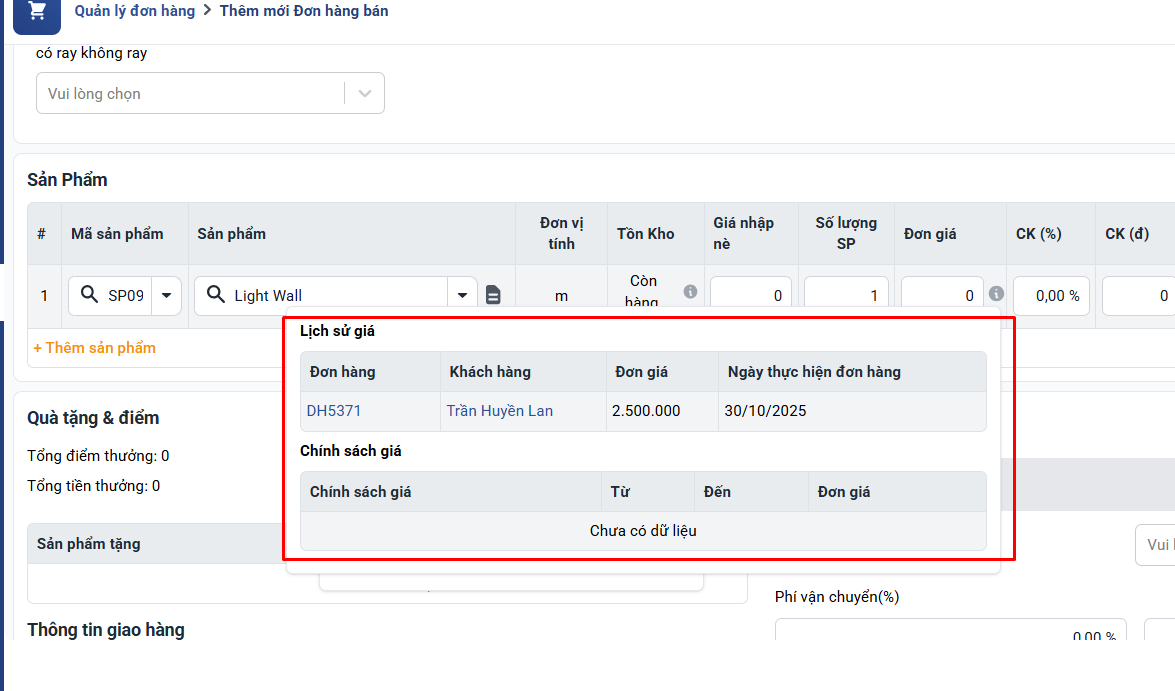
Task: Open order DH5371 from price history
Action: tap(334, 411)
